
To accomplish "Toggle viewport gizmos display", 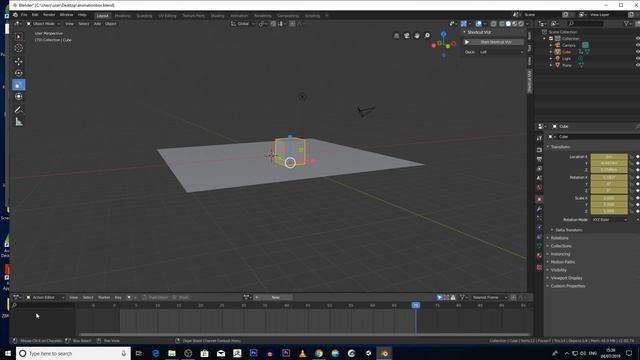I will coord(464,24).
